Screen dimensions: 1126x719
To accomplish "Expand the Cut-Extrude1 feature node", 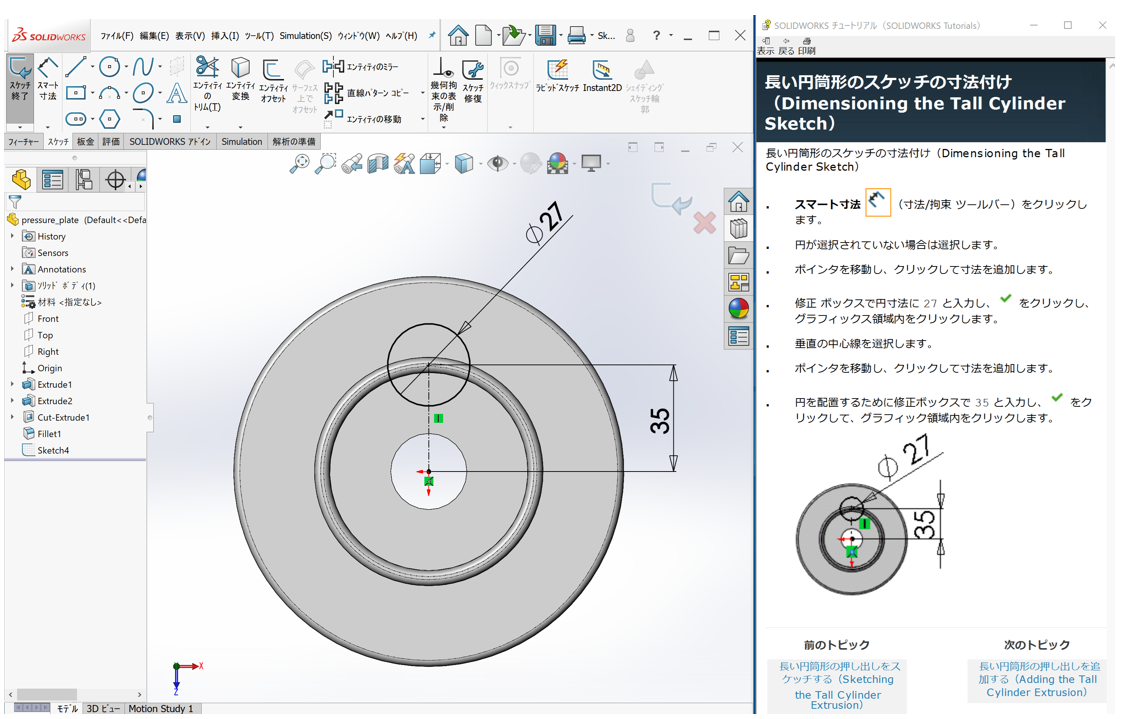I will [12, 417].
